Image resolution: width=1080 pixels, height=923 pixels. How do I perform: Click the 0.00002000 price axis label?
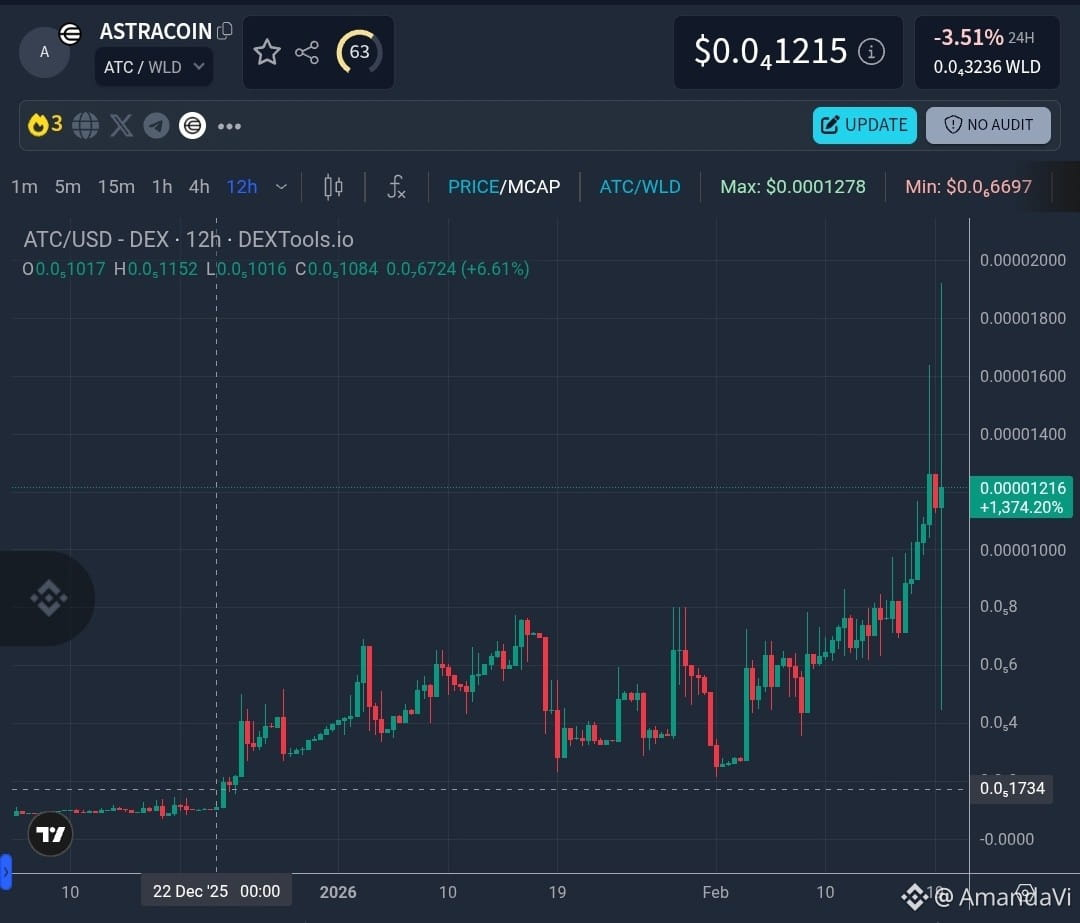pyautogui.click(x=1022, y=260)
